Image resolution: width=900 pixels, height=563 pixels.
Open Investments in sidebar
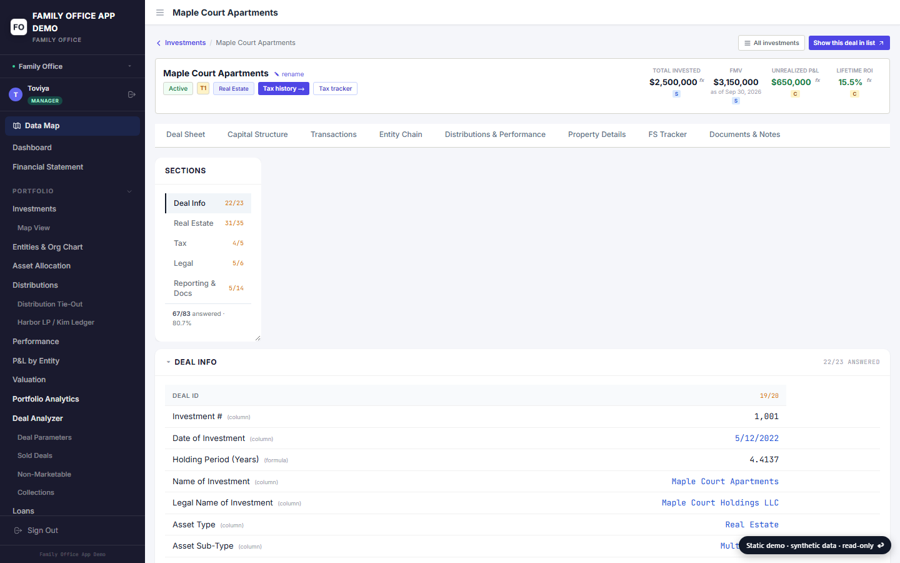click(34, 209)
